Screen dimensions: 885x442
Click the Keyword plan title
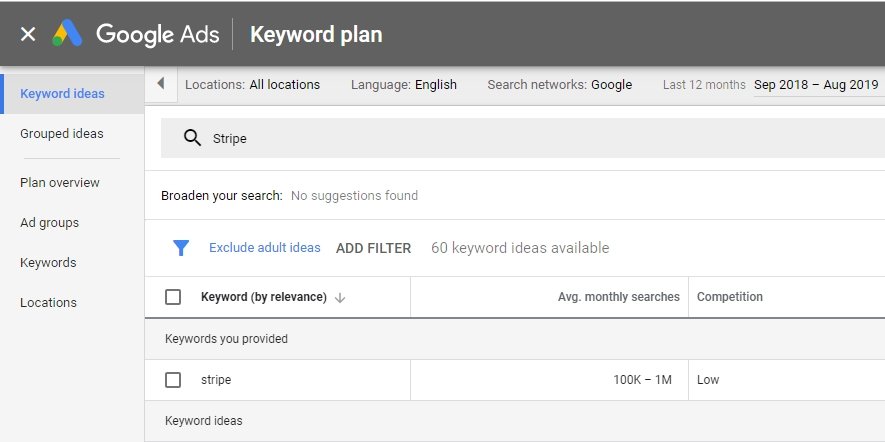316,34
